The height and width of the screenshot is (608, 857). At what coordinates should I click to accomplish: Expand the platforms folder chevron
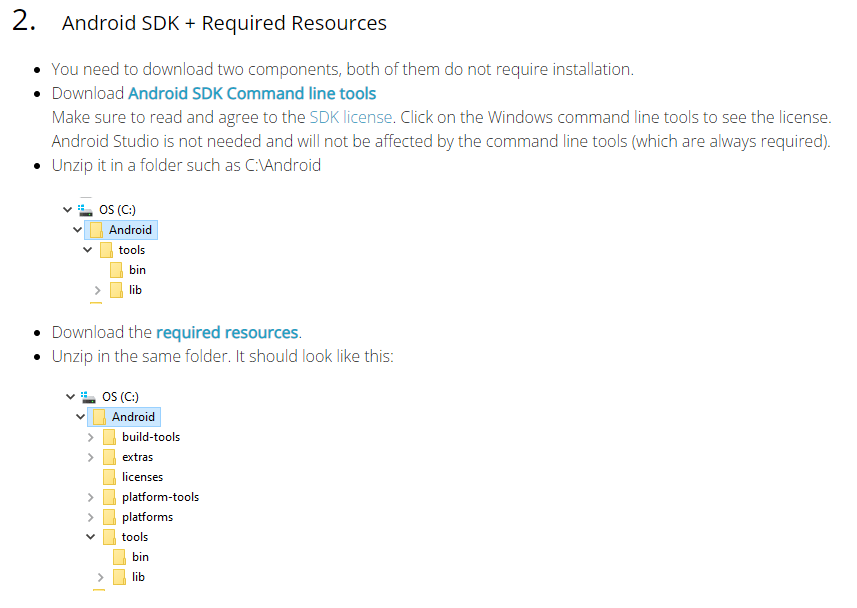click(x=90, y=517)
